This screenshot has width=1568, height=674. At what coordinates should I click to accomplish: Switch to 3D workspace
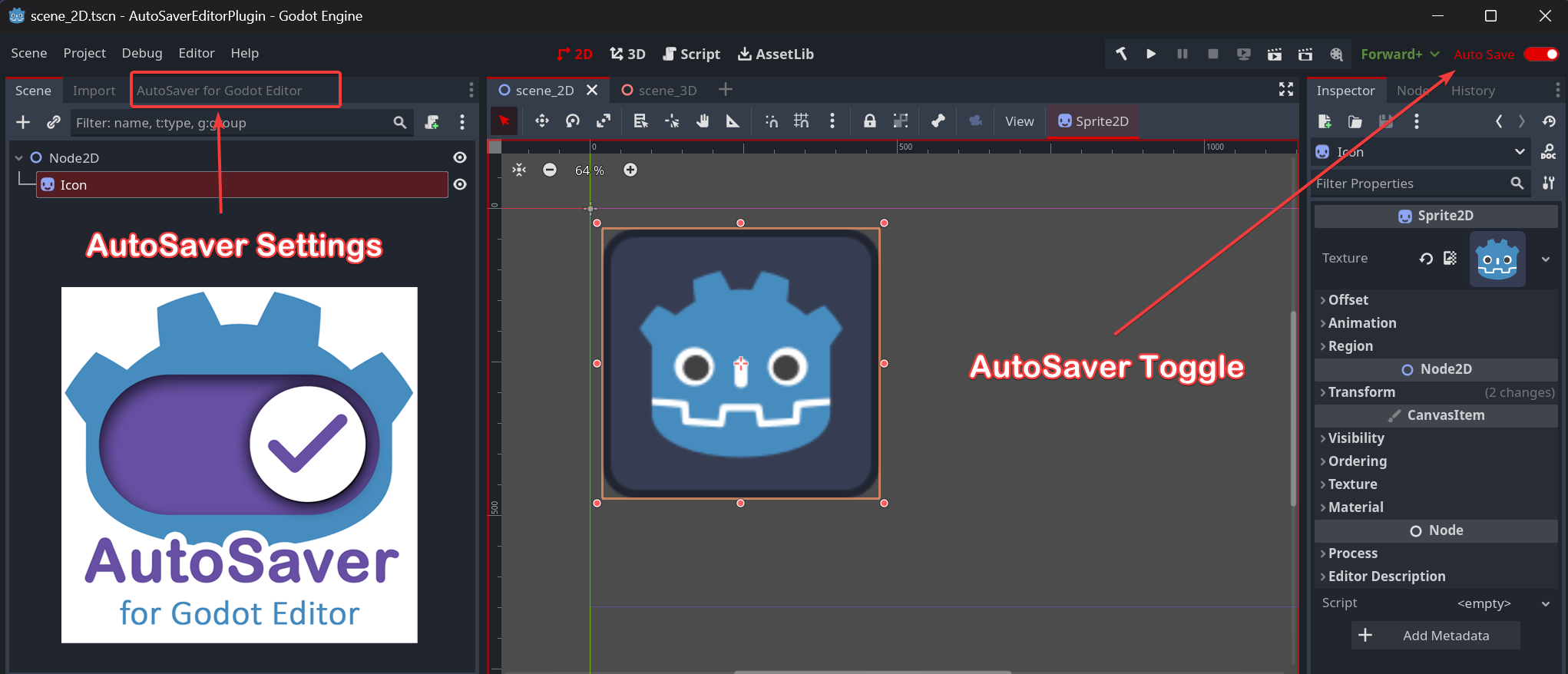coord(627,54)
